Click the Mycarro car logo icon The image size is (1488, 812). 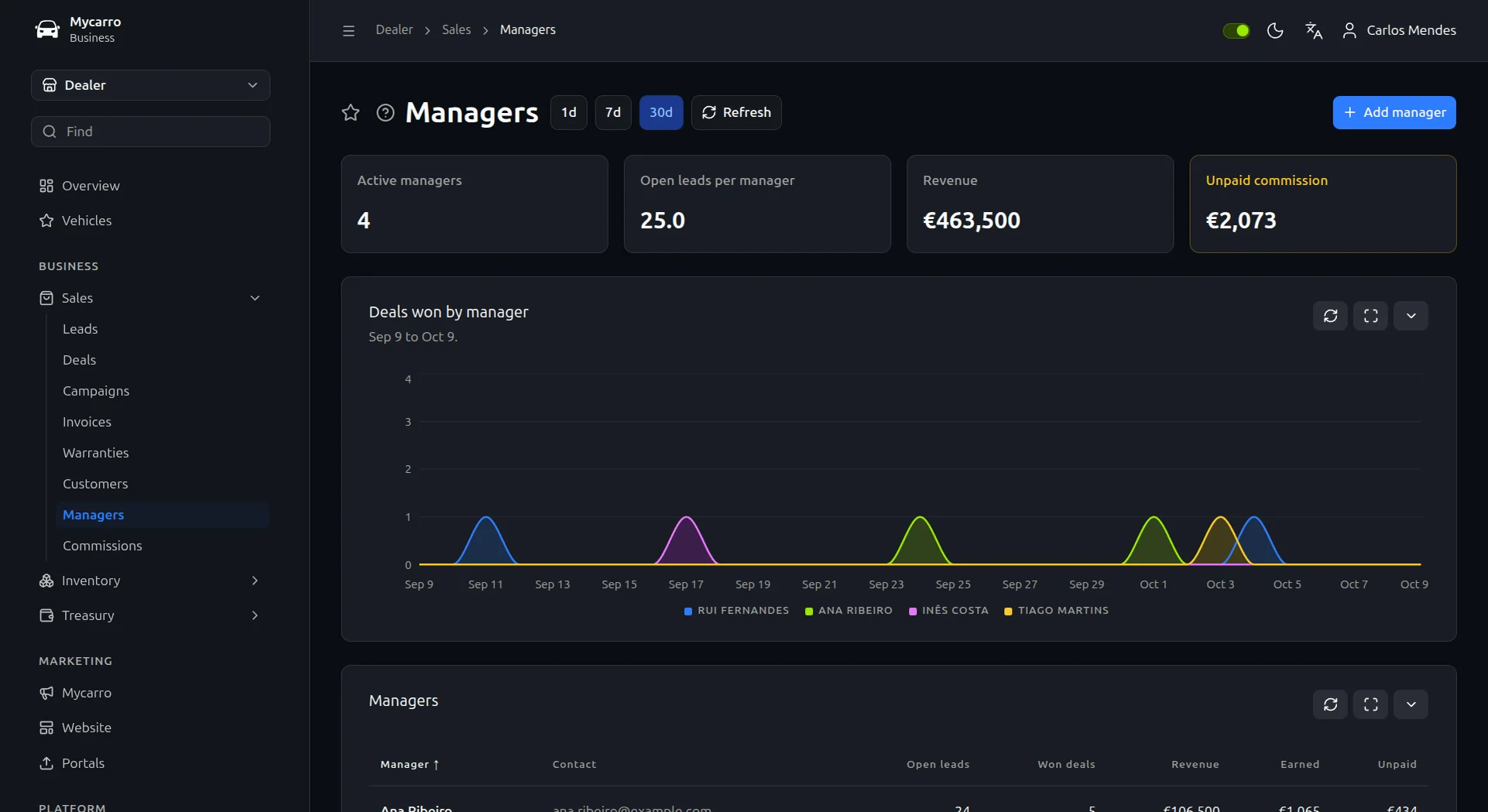(47, 29)
